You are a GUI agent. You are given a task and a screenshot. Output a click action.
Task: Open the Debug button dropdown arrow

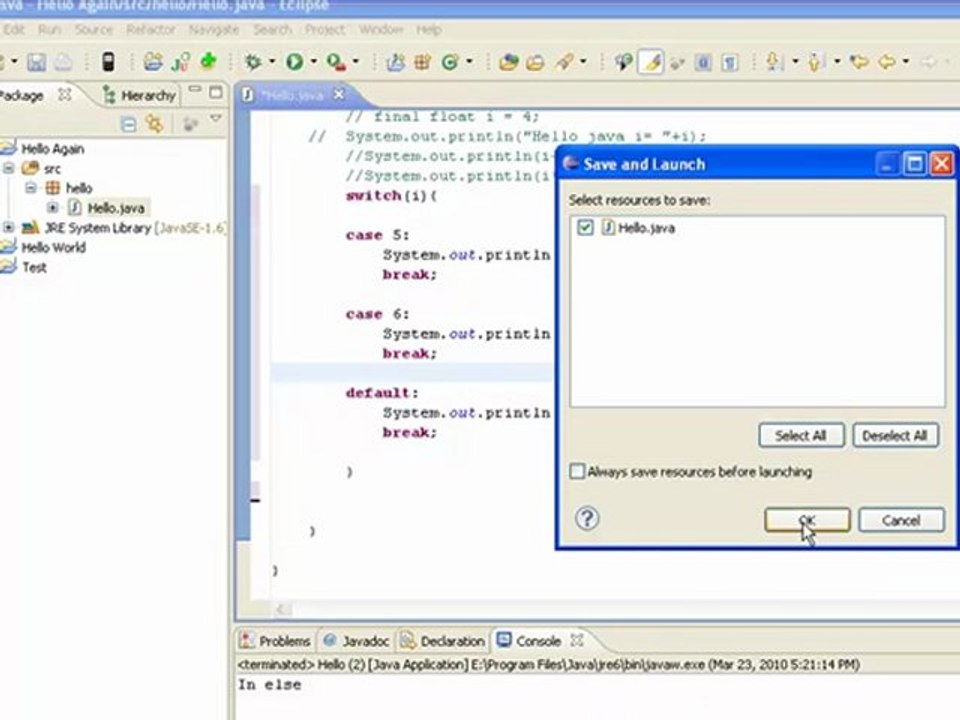[272, 61]
